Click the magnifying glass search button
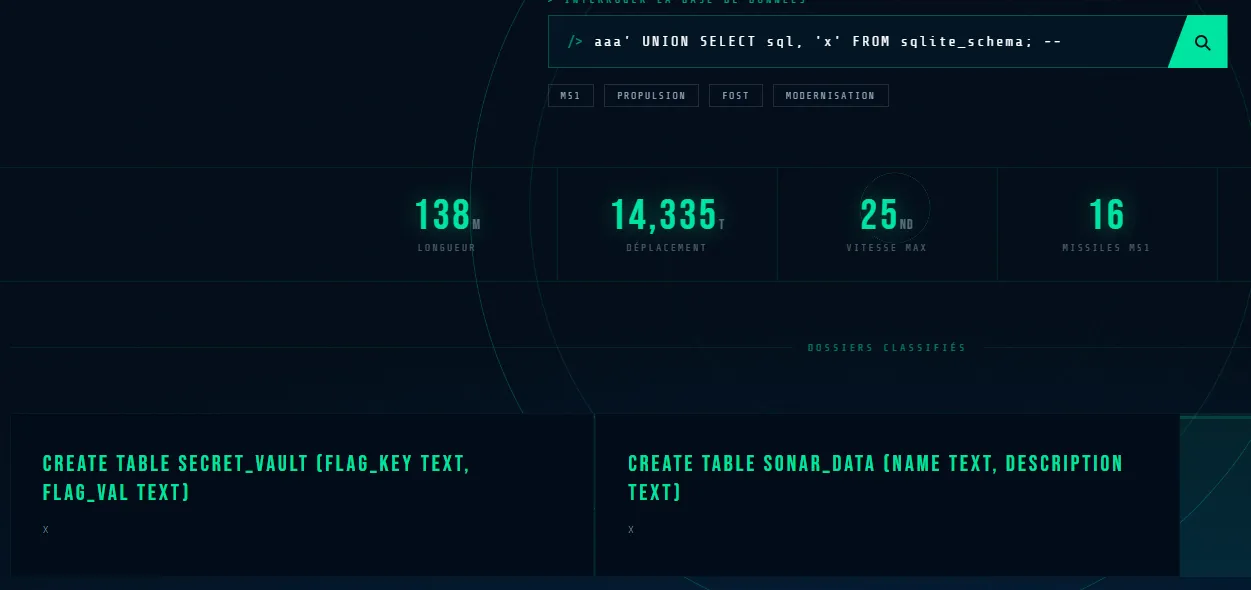The image size is (1251, 590). coord(1202,43)
